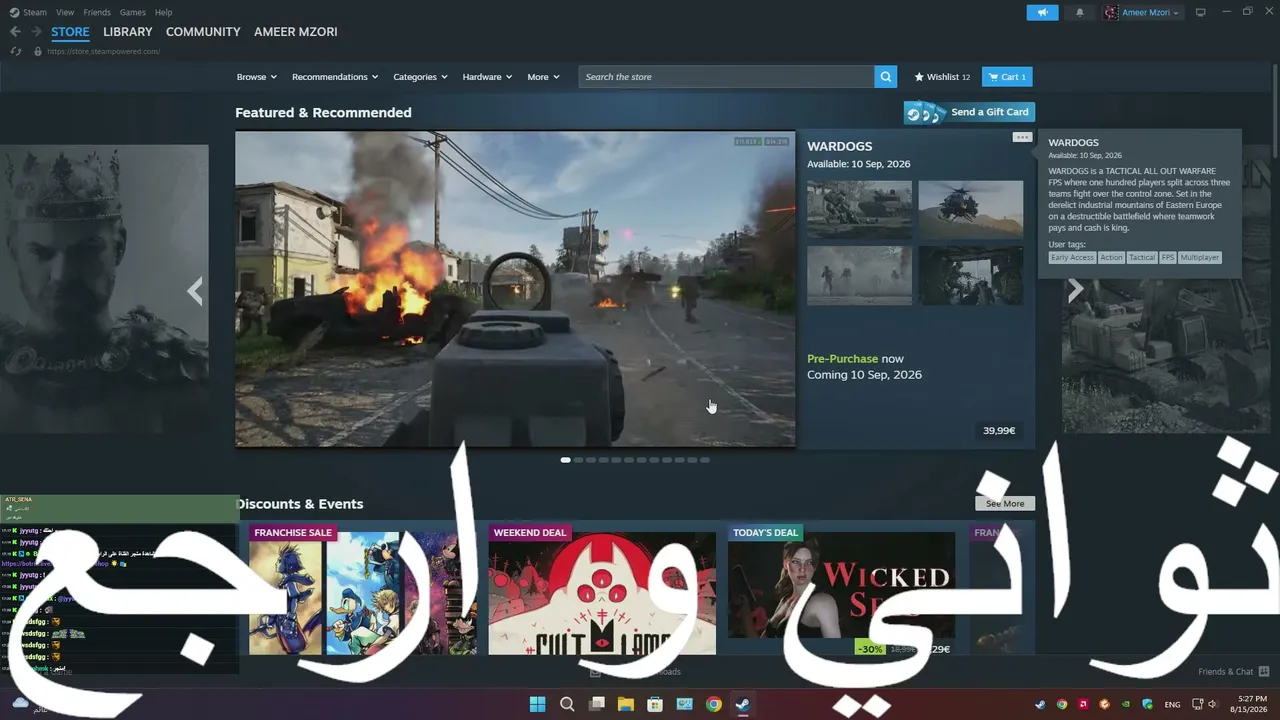Open the Windows Start menu
1280x720 pixels.
tap(537, 704)
